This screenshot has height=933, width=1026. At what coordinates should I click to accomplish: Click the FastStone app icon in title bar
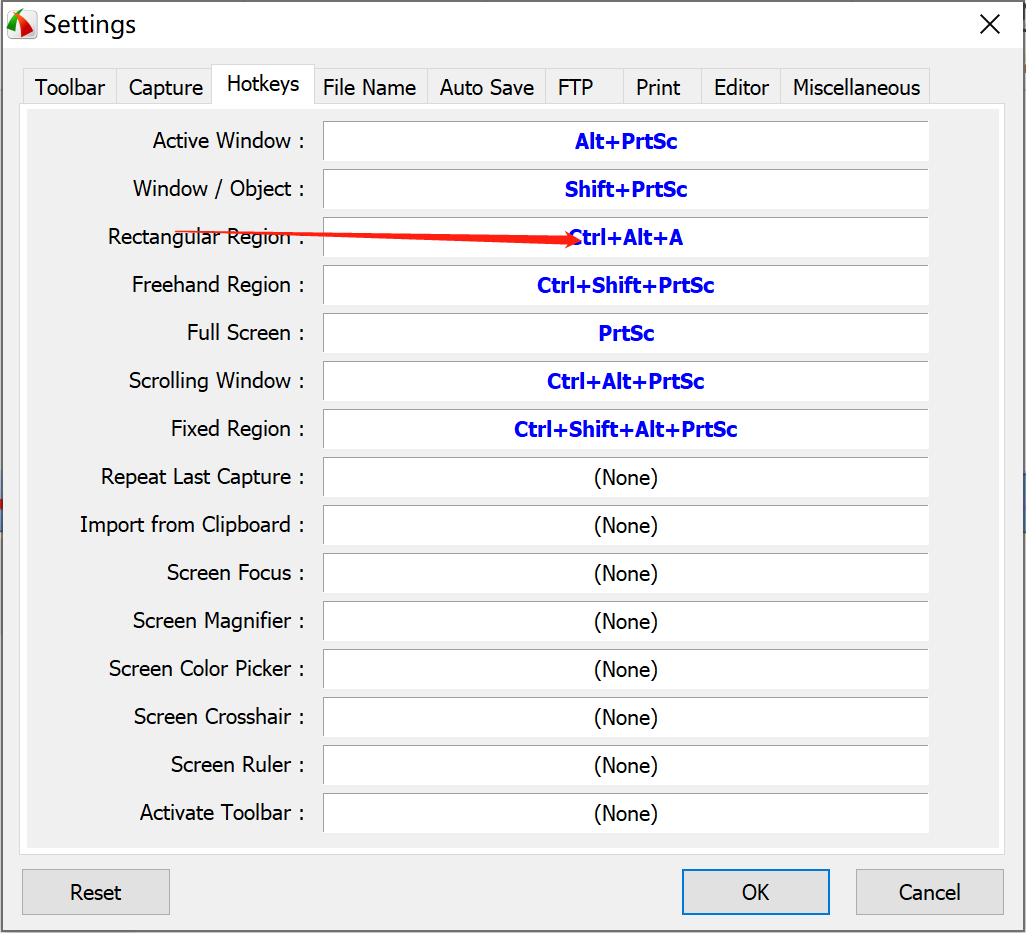click(x=21, y=24)
